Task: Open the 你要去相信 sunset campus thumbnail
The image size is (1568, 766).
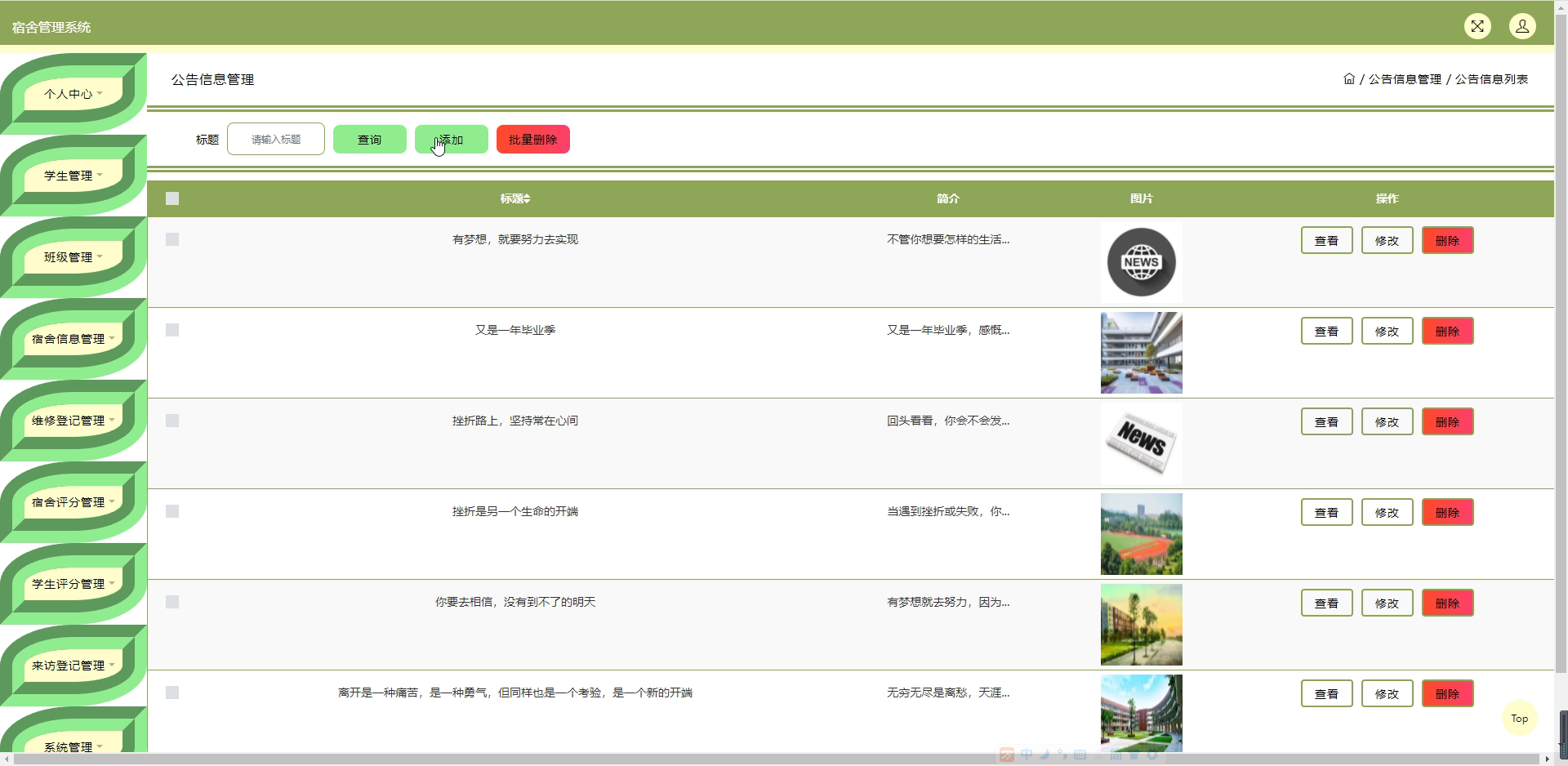Action: [1142, 625]
